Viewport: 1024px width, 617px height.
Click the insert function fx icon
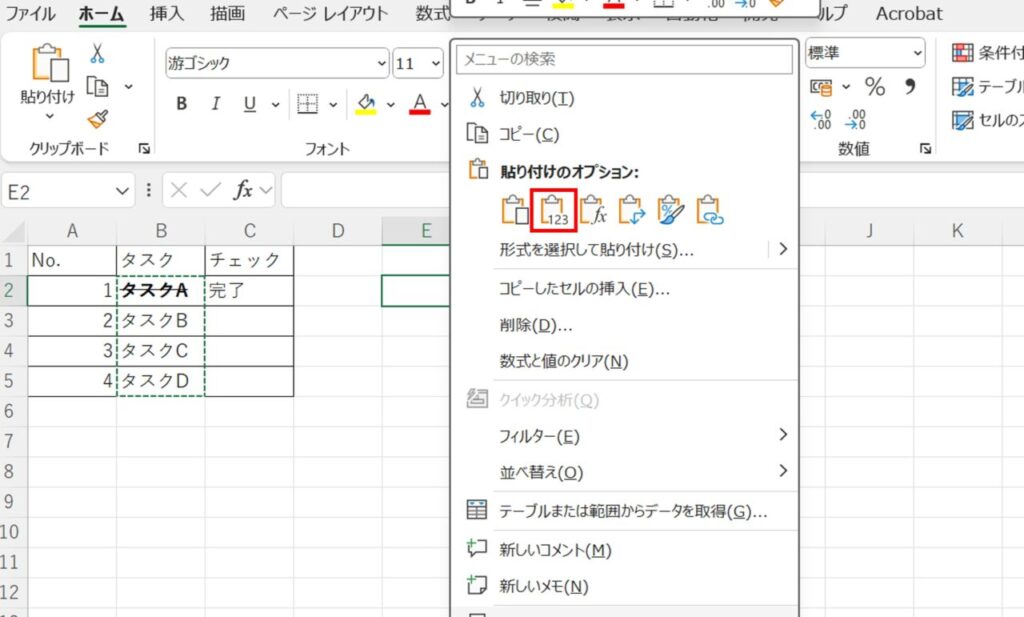(x=243, y=190)
